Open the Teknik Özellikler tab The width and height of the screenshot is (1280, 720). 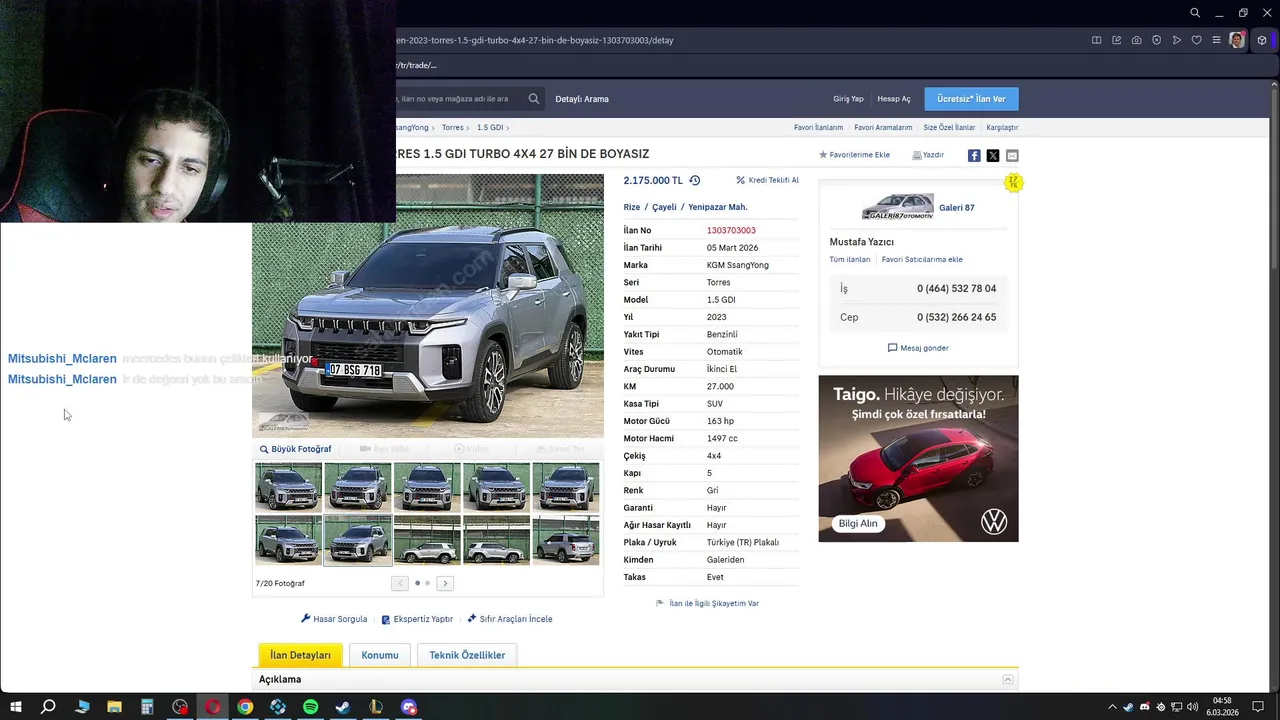pyautogui.click(x=467, y=655)
